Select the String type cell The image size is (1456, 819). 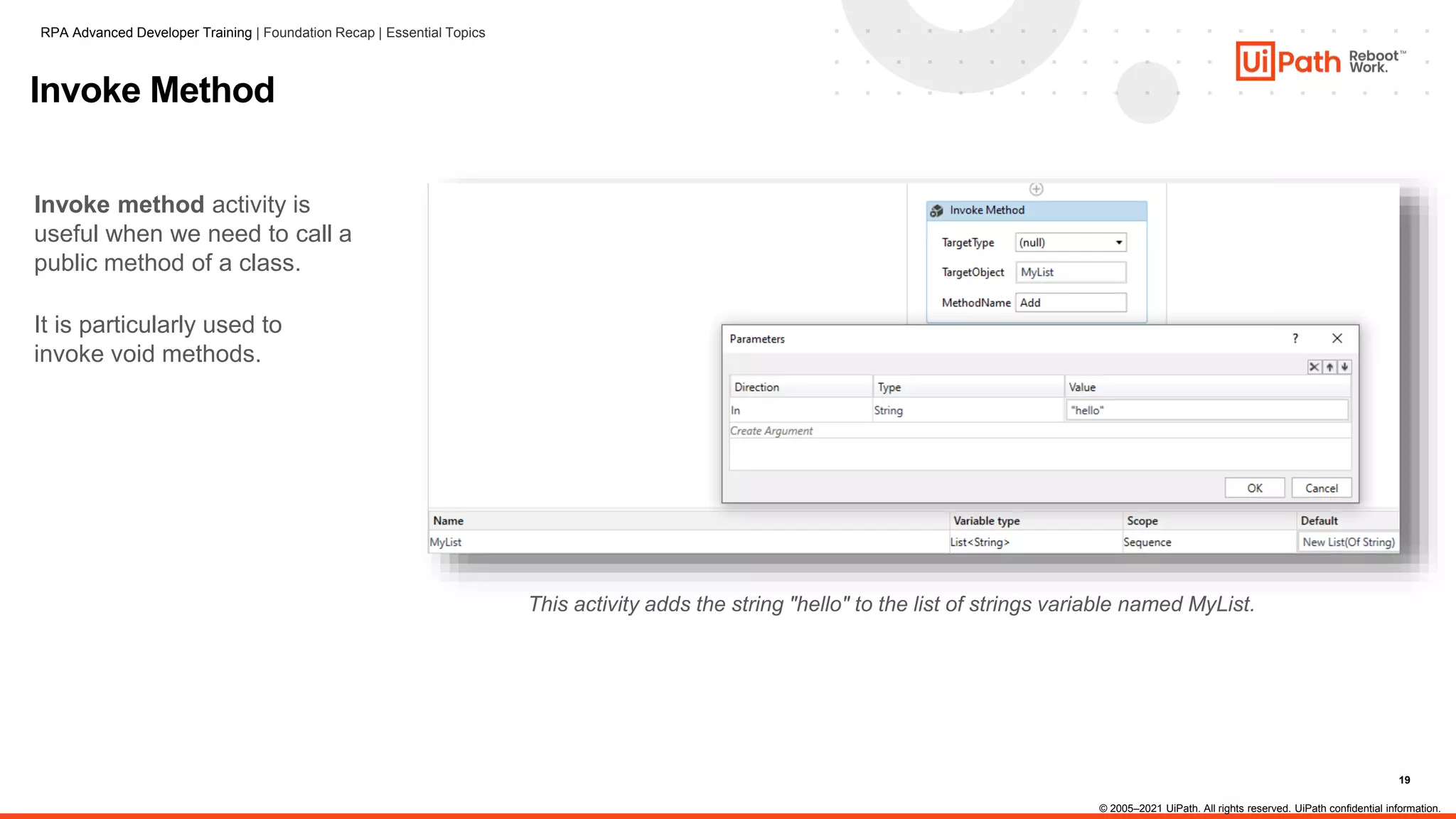click(x=968, y=410)
